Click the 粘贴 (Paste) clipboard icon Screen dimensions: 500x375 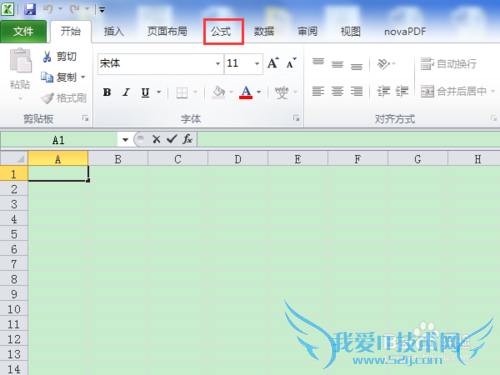pyautogui.click(x=21, y=61)
